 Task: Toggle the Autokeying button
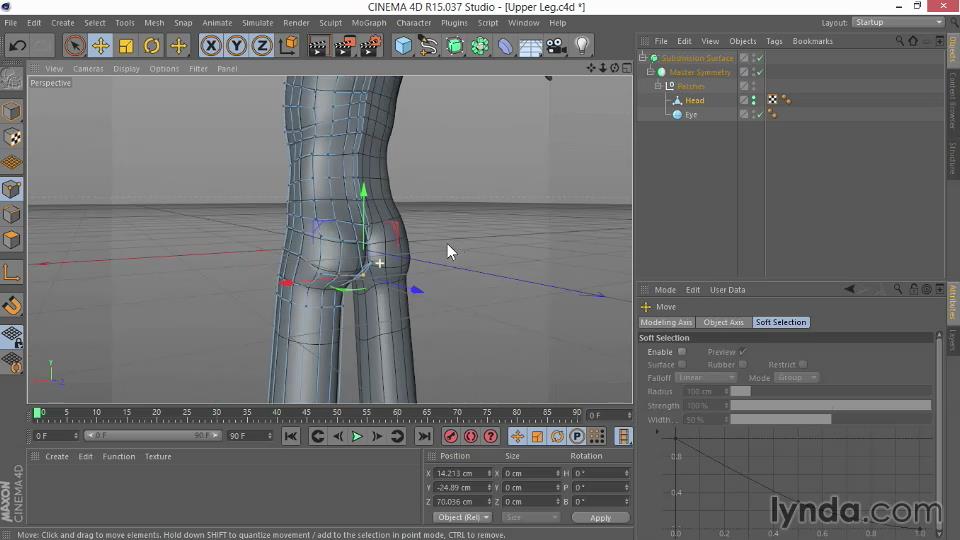[x=470, y=437]
